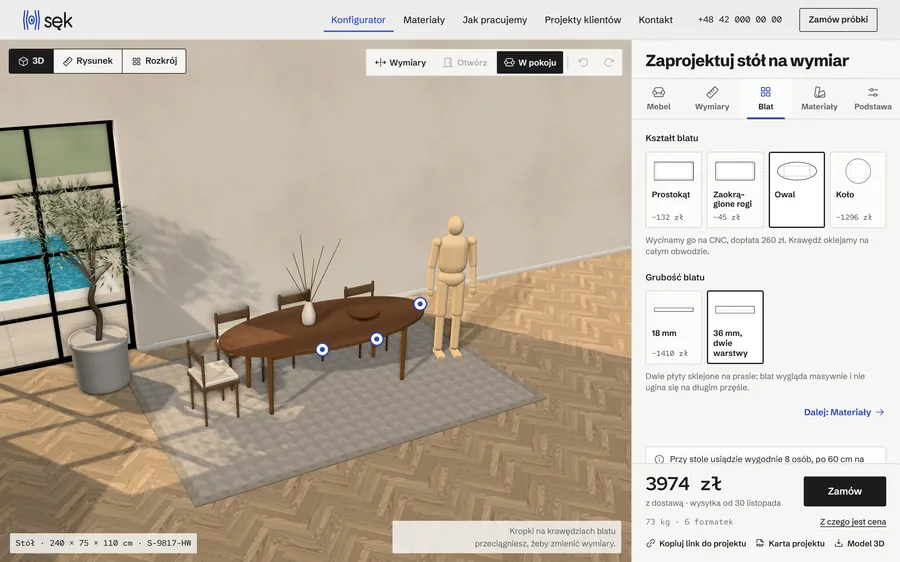This screenshot has height=562, width=900.
Task: Click the middle tabletop edge handle dot
Action: pyautogui.click(x=377, y=339)
